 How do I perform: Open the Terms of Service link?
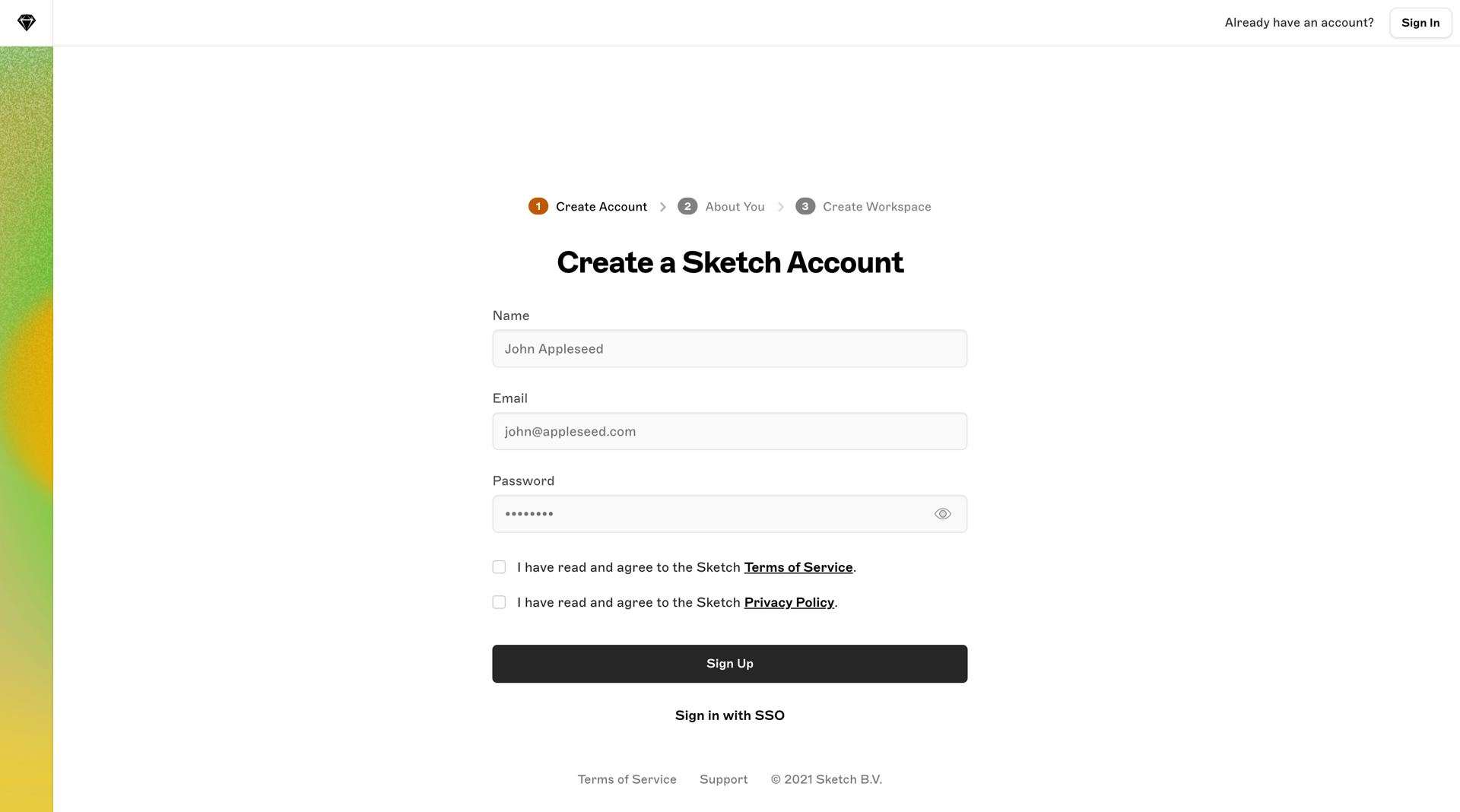pos(798,567)
